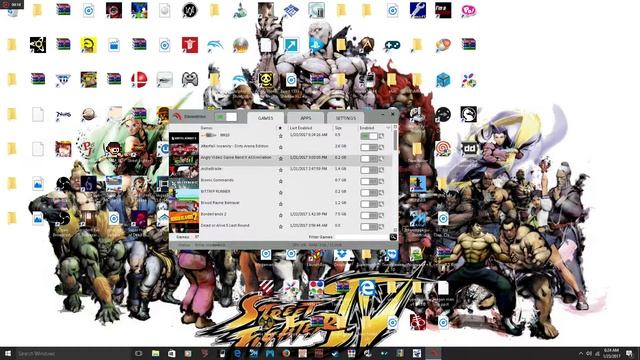Click the options icon beside Borderlands 2 toggle
This screenshot has height=360, width=640.
(x=381, y=215)
